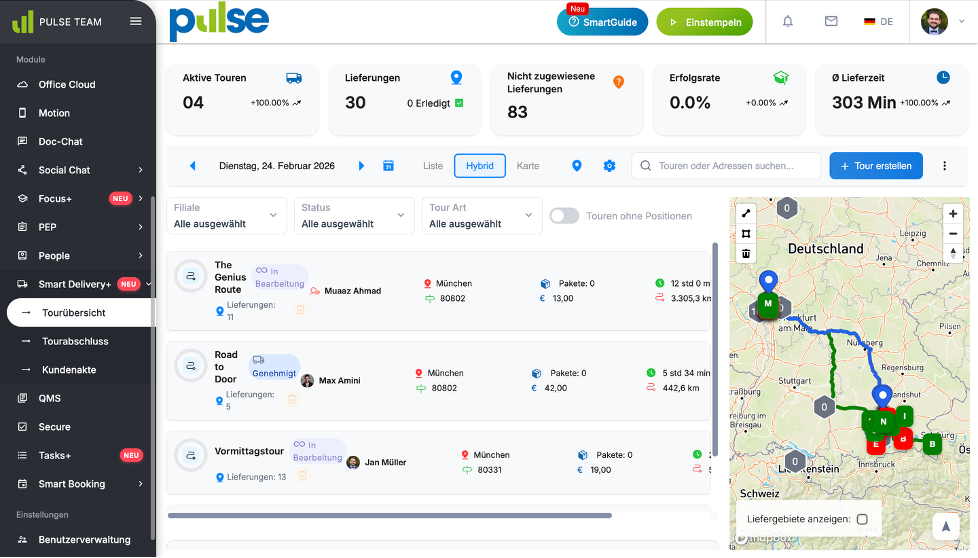Click the horizontal scrollbar under tour list

click(x=390, y=516)
